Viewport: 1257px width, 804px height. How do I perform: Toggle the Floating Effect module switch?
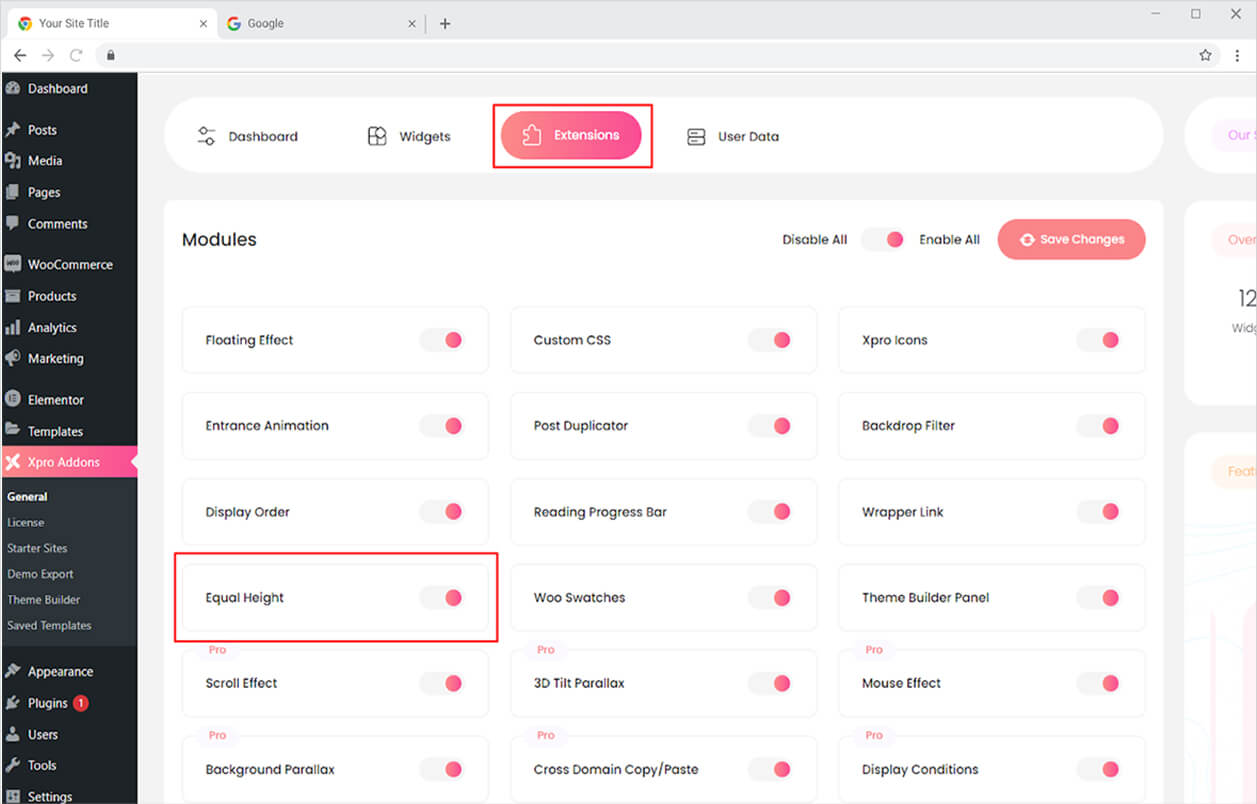(441, 340)
